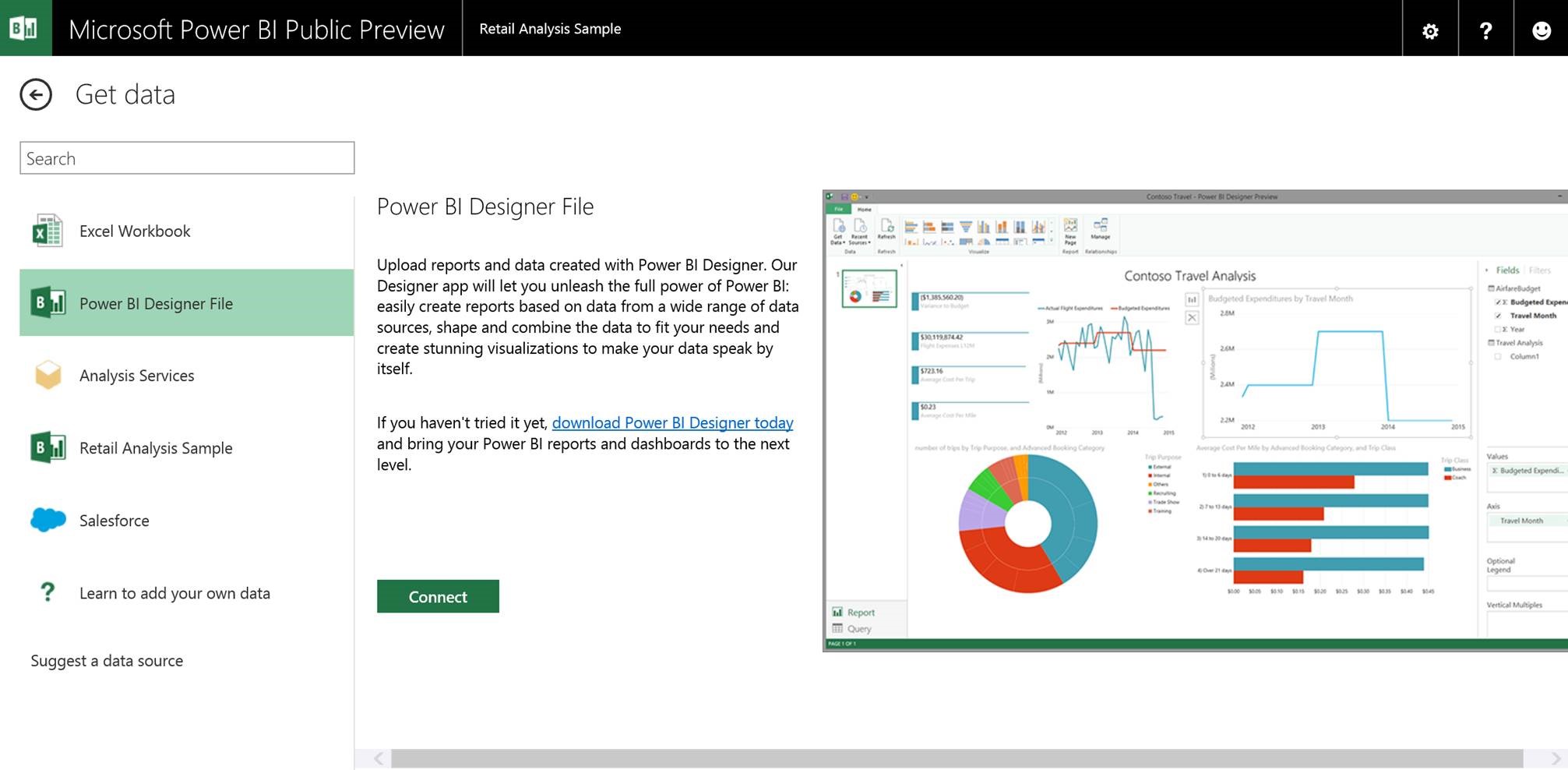Open help with the question mark icon
The width and height of the screenshot is (1568, 770).
pyautogui.click(x=1485, y=31)
